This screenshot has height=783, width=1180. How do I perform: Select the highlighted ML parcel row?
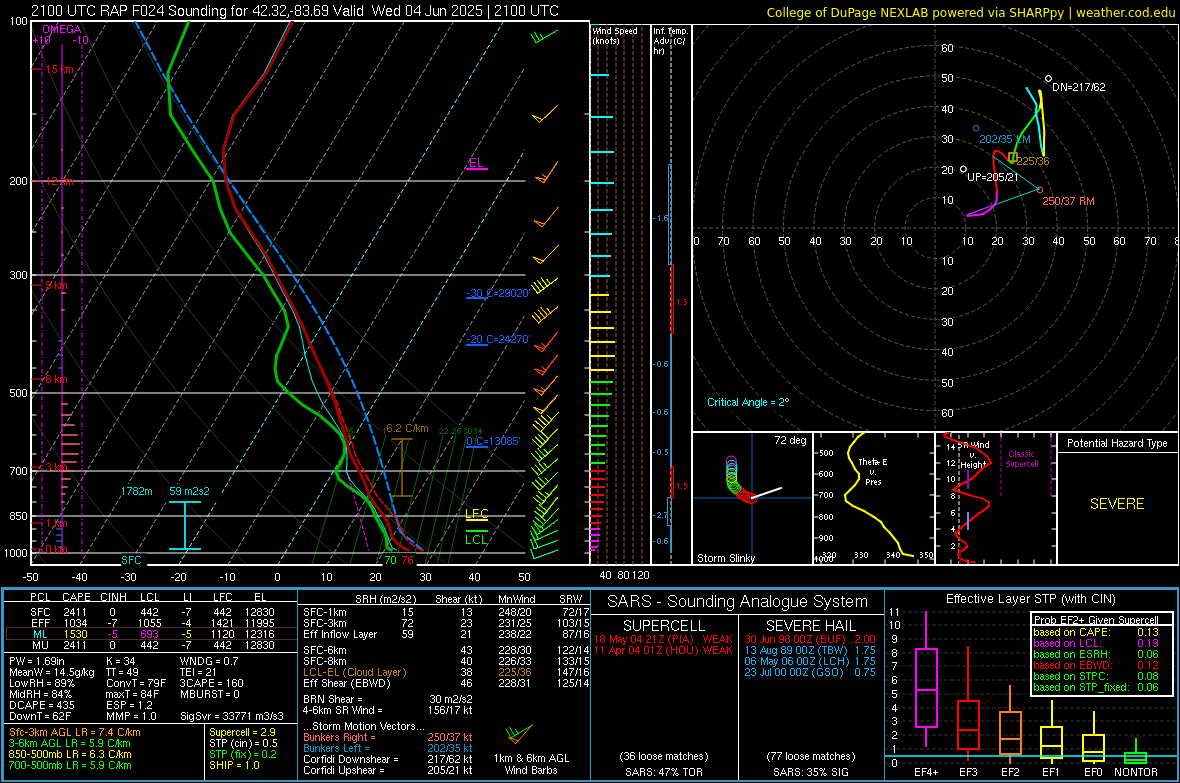151,634
